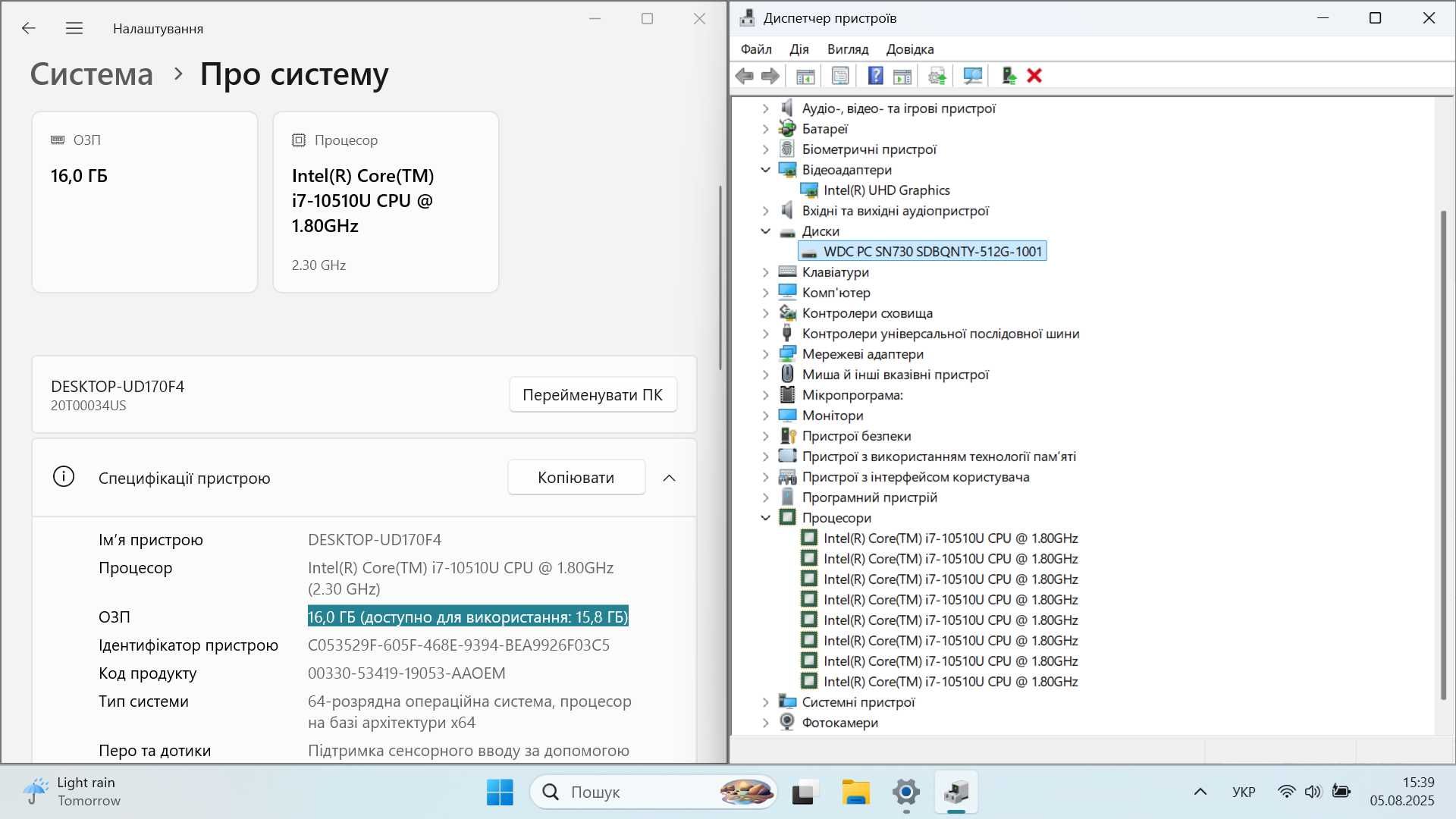Click the Система breadcrumb link
1456x819 pixels.
tap(92, 74)
